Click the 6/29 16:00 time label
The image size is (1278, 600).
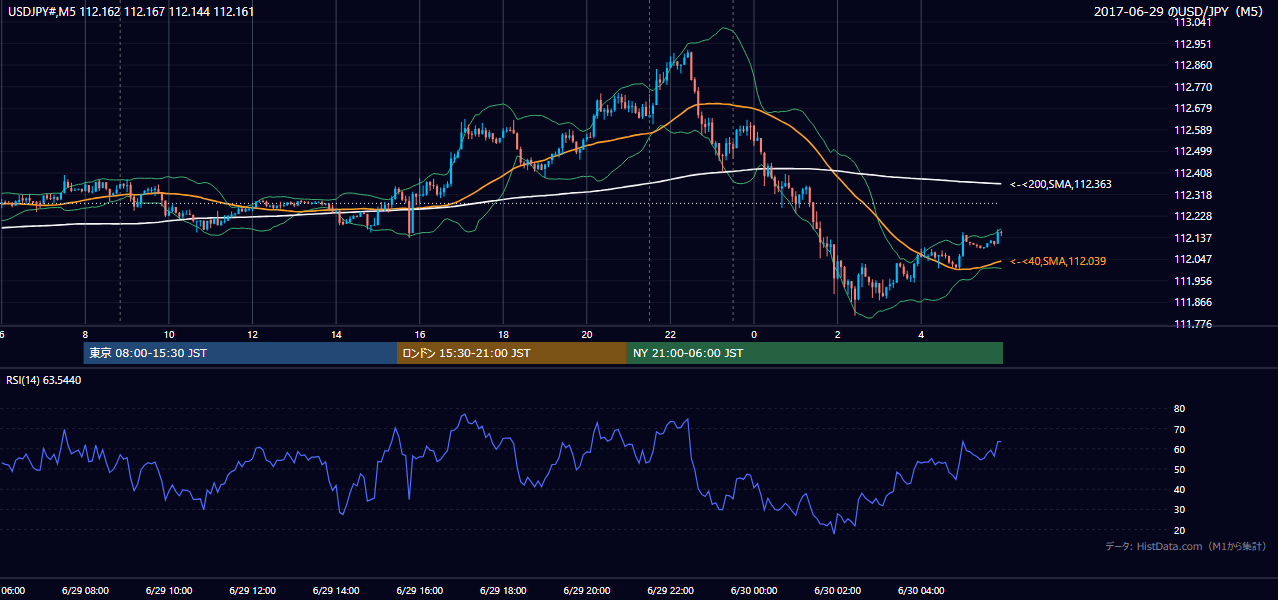[x=419, y=591]
